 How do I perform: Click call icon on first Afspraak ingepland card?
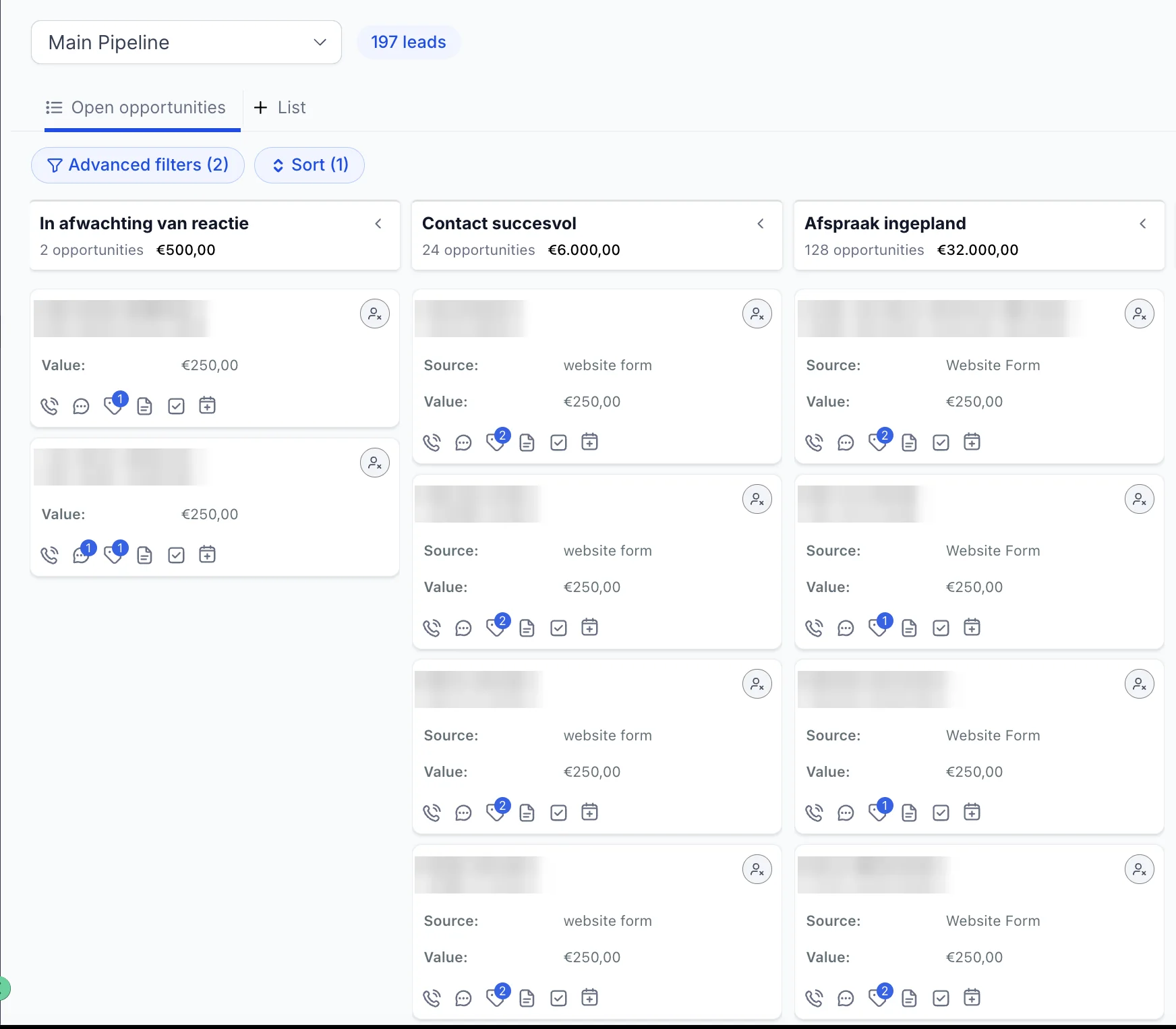814,442
